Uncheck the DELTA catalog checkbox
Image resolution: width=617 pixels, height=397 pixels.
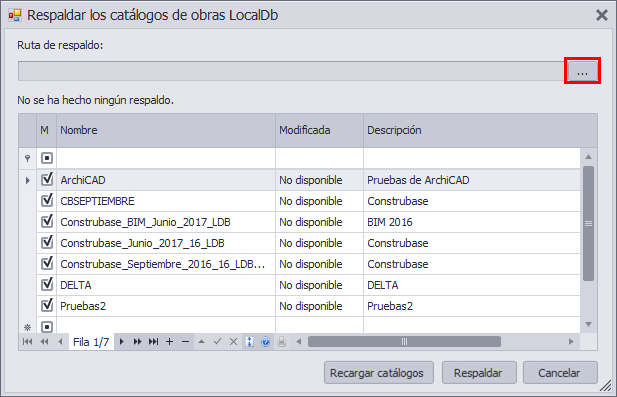click(x=47, y=284)
